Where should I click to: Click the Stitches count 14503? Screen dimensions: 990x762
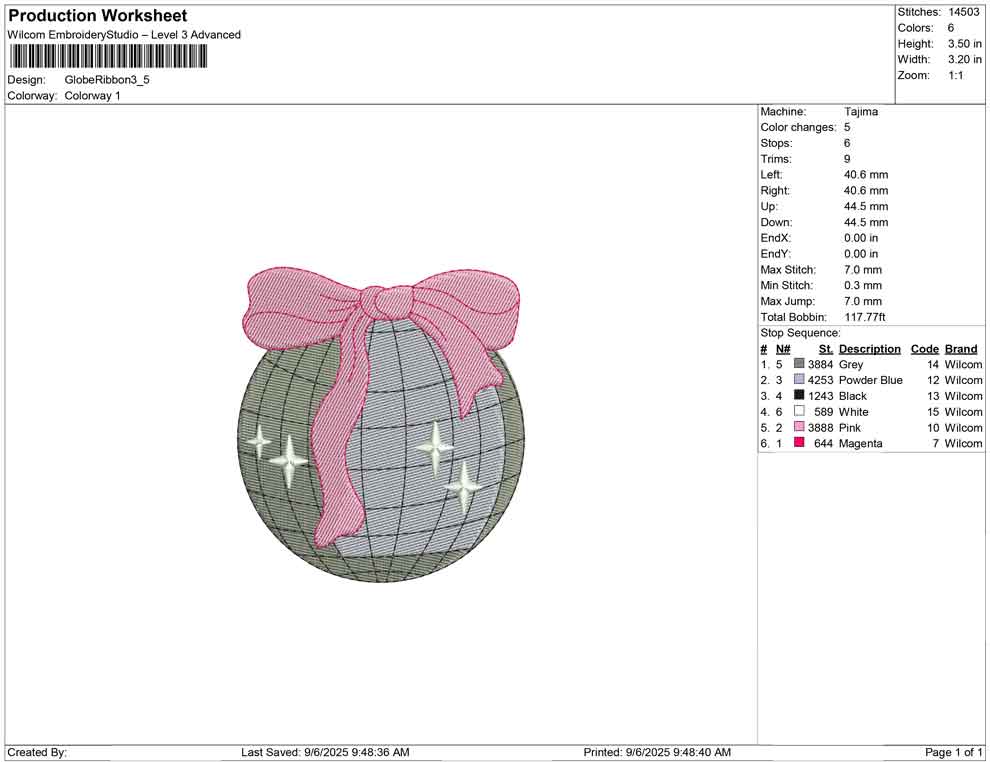(x=964, y=12)
